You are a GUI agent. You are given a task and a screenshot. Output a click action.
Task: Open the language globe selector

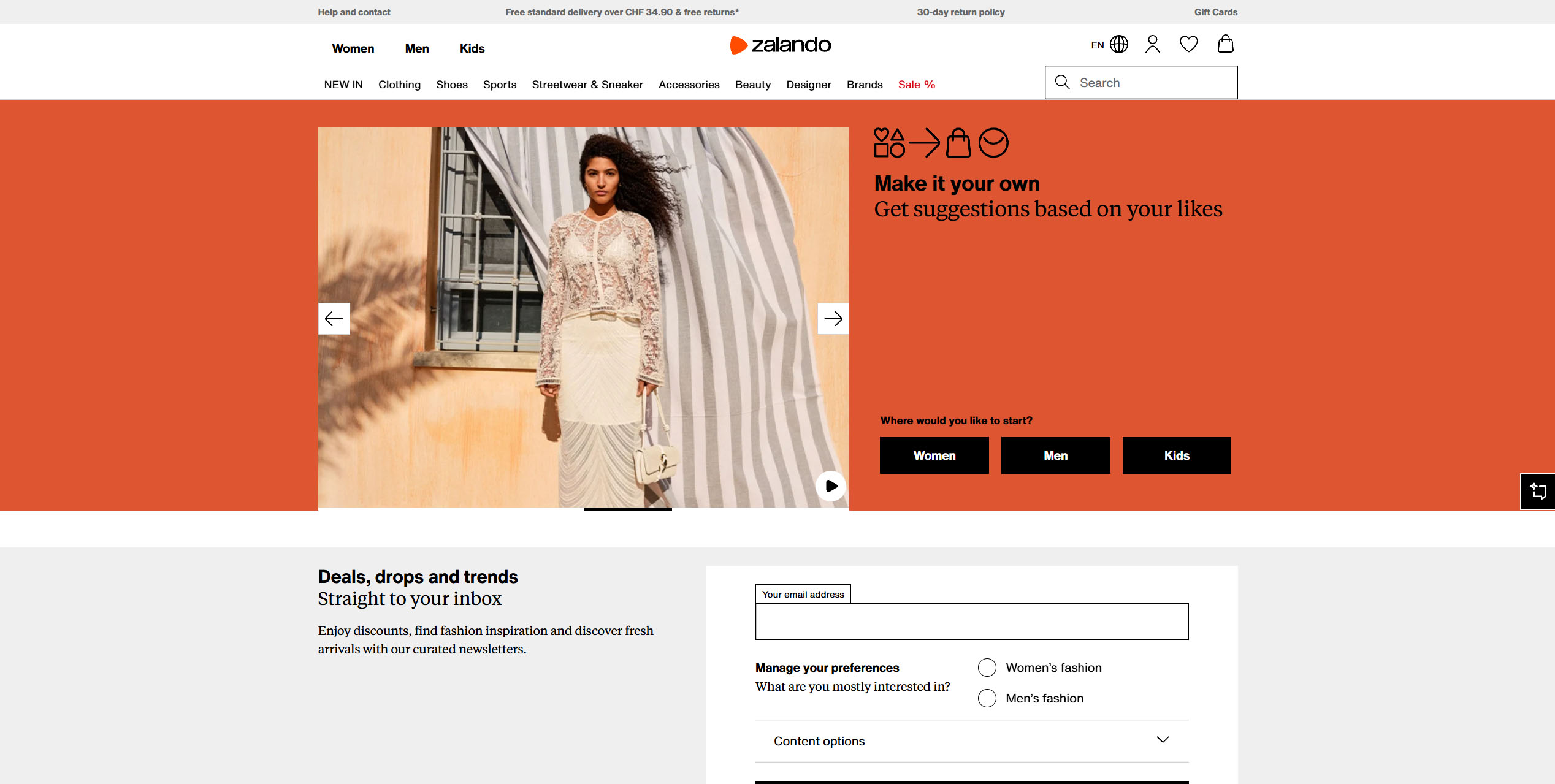tap(1119, 44)
